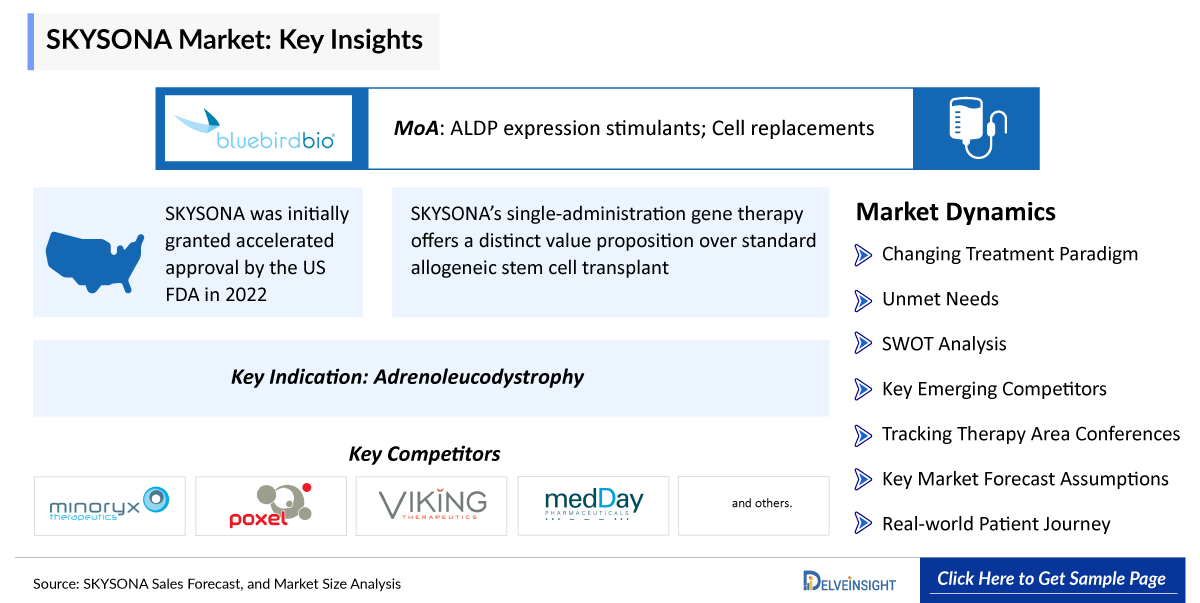This screenshot has height=603, width=1200.
Task: Click the IV infusion bag icon
Action: pyautogui.click(x=977, y=129)
